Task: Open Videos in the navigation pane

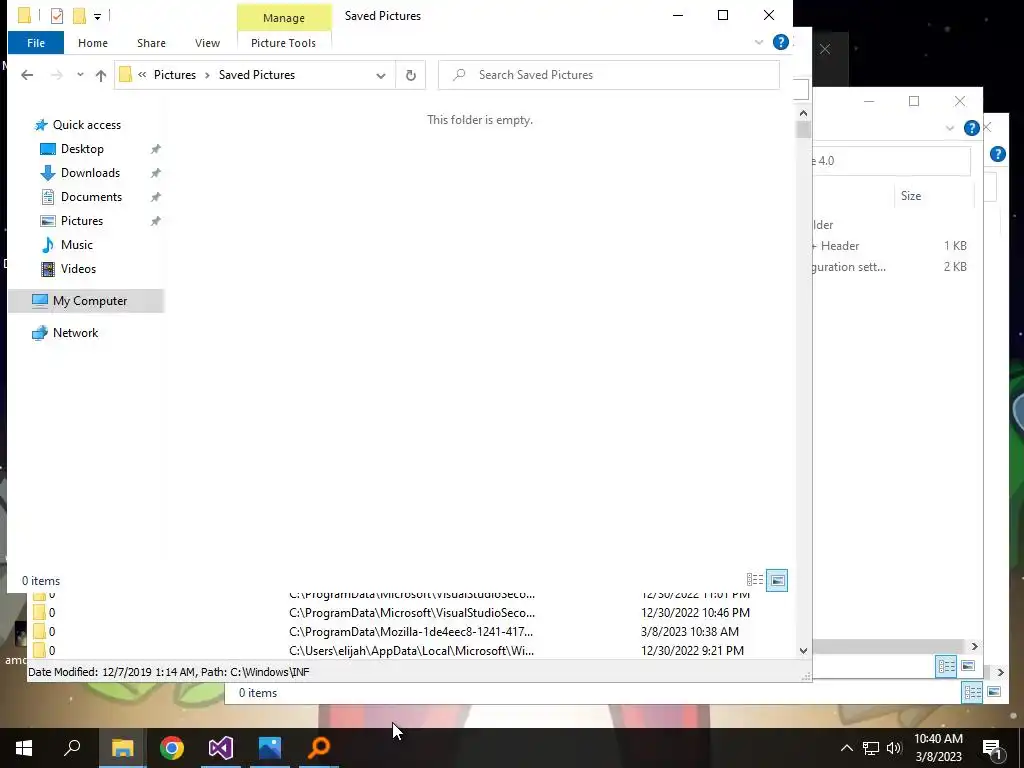Action: coord(78,269)
